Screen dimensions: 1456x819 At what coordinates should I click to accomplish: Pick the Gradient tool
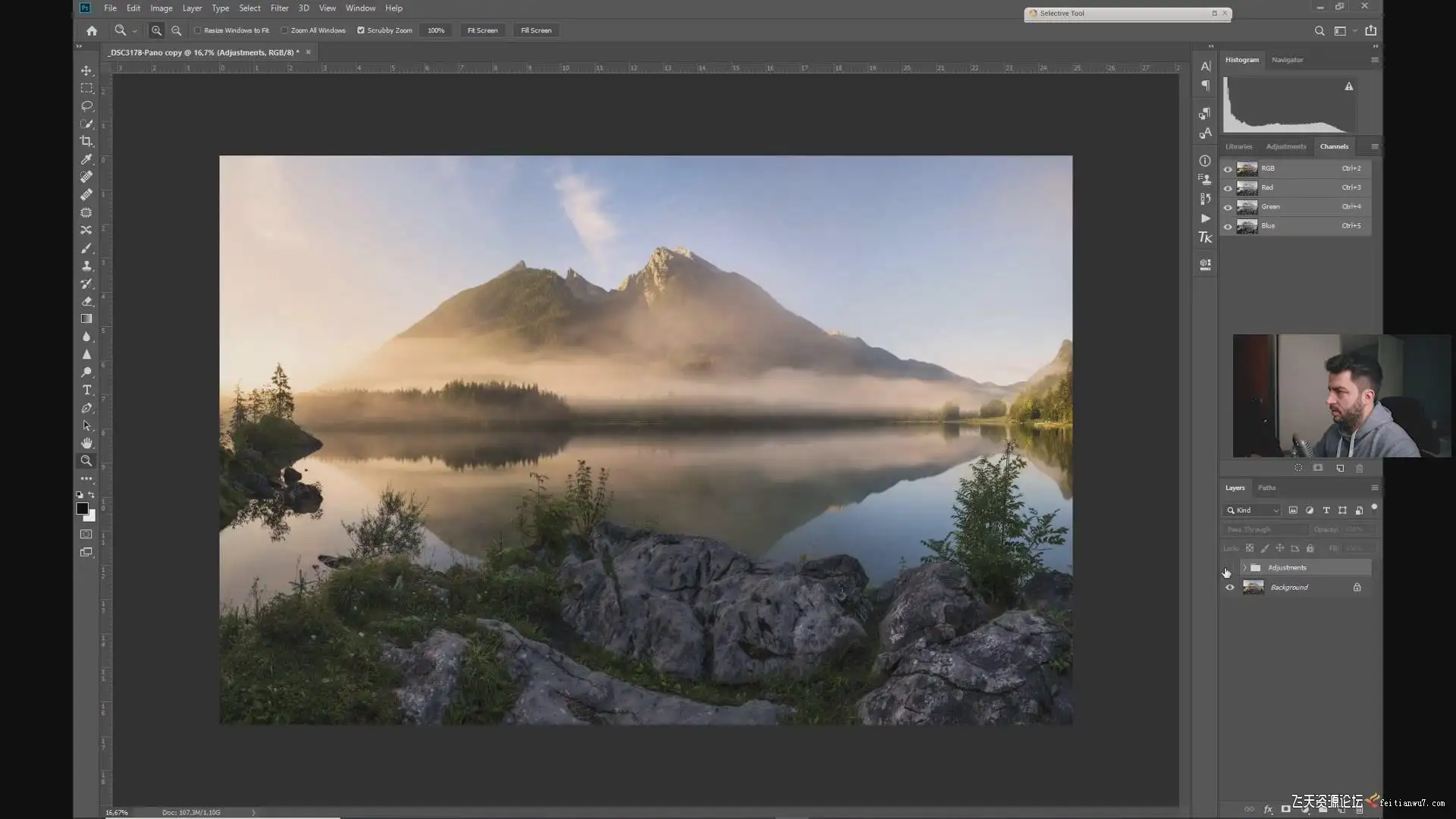(x=86, y=319)
